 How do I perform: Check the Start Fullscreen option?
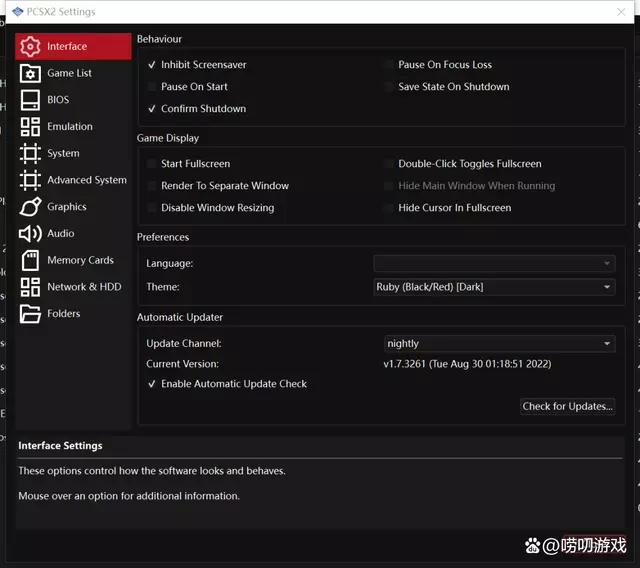(x=152, y=164)
